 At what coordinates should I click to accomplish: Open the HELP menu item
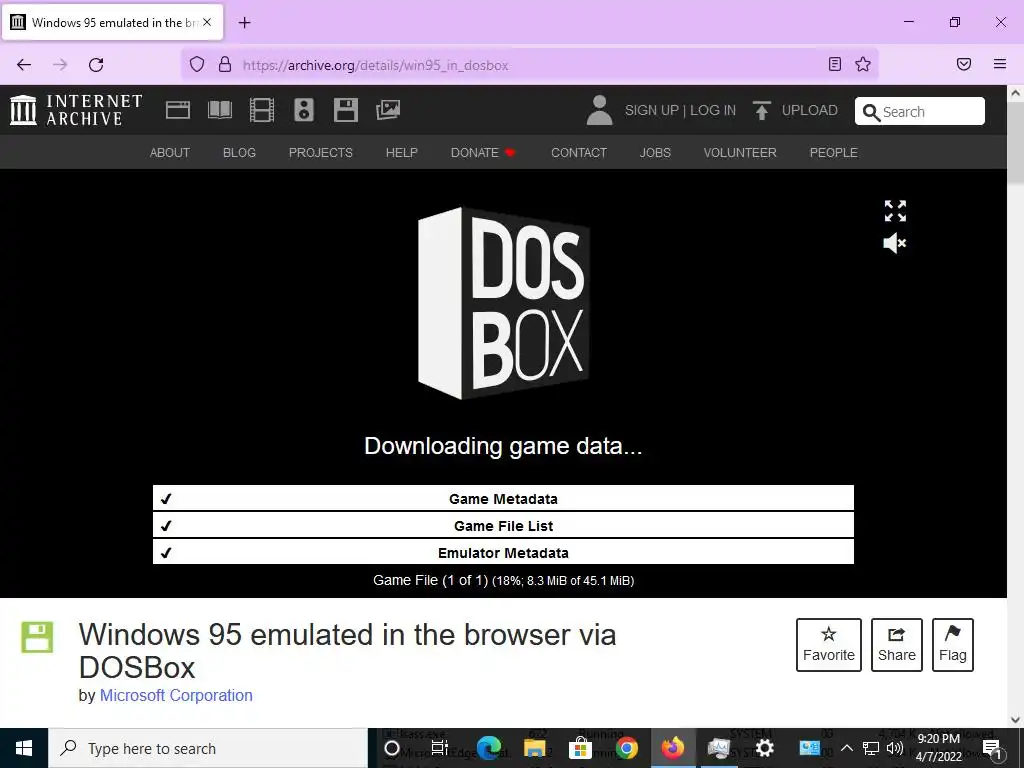(402, 153)
